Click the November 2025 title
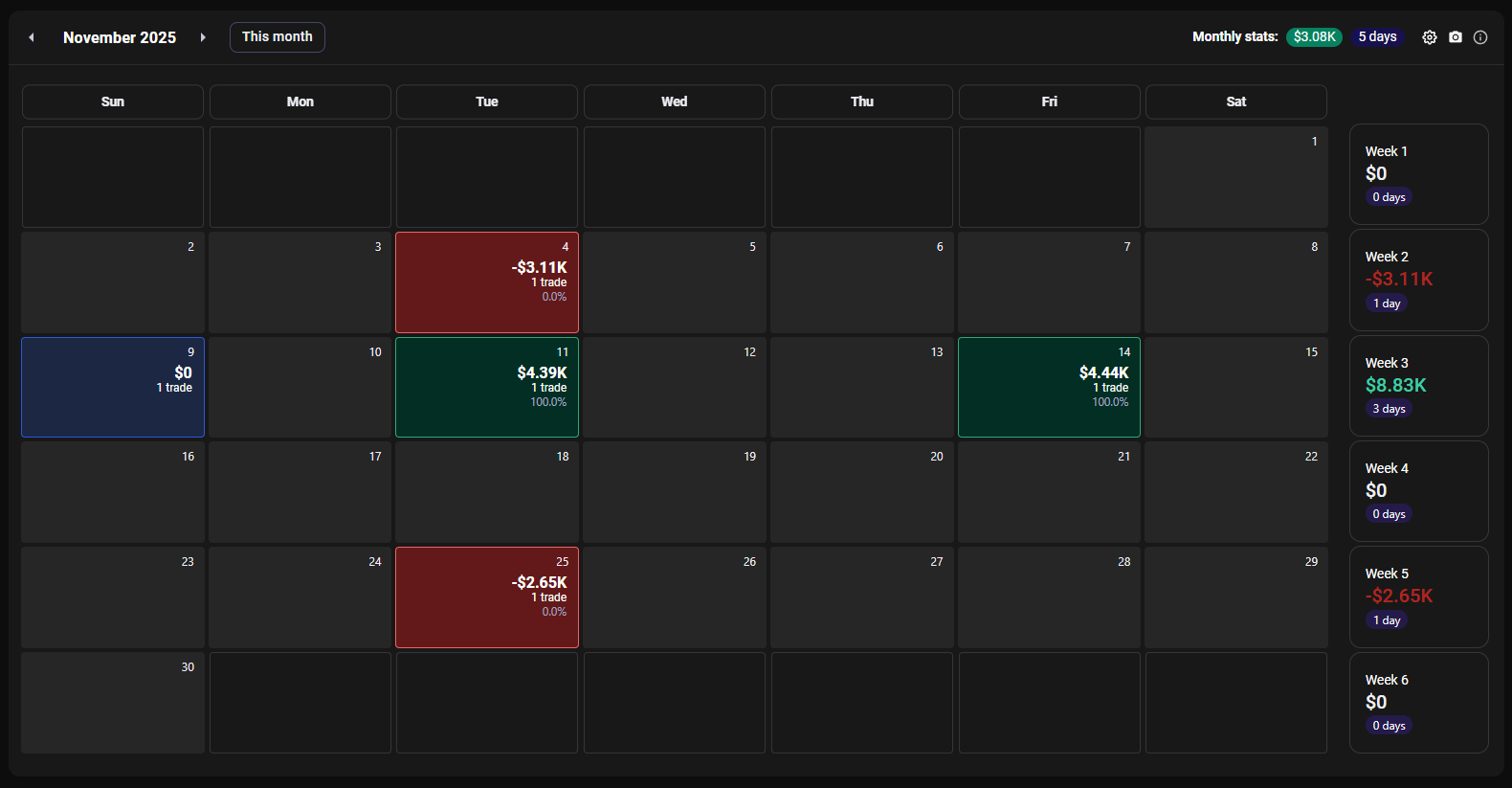This screenshot has width=1512, height=788. (120, 37)
